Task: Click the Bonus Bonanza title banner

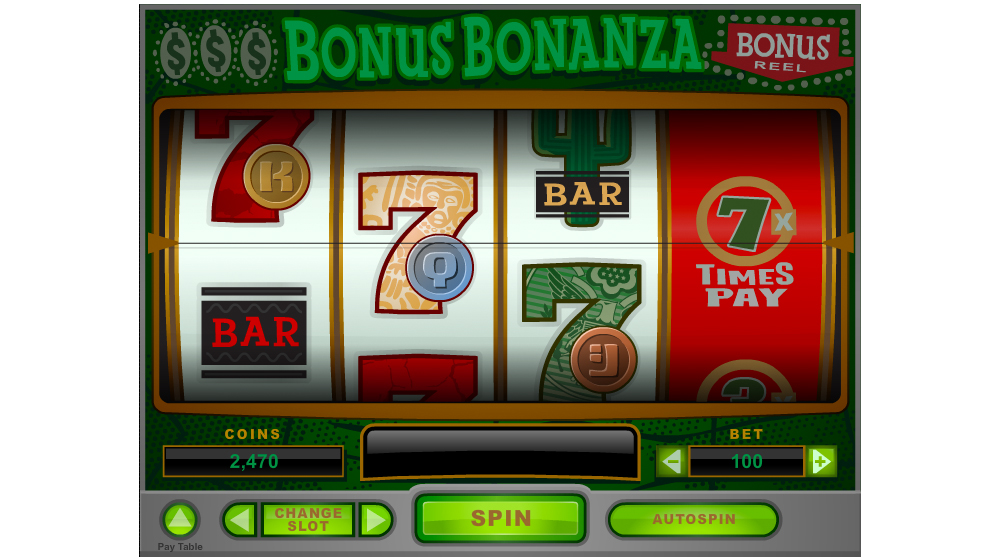Action: (494, 48)
